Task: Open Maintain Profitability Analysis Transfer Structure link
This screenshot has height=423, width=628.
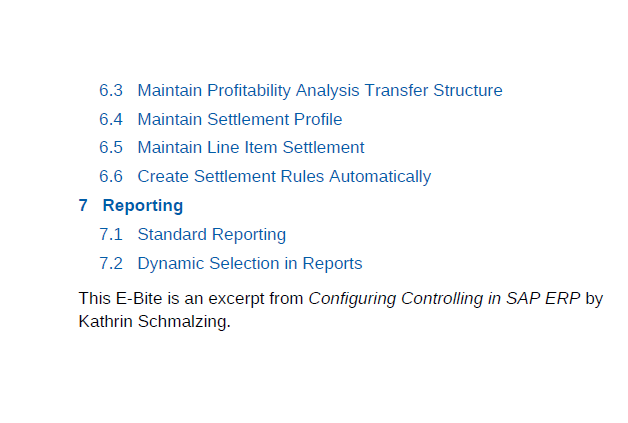Action: 320,91
